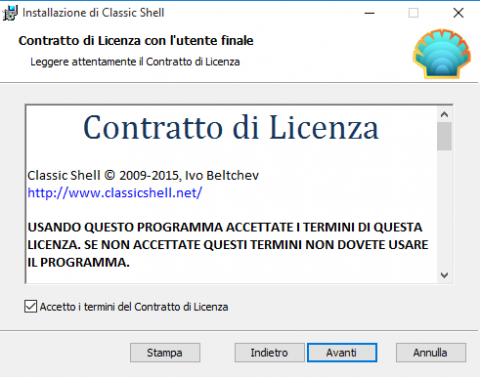Minimize the Classic Shell installer window
The width and height of the screenshot is (480, 377).
pos(369,13)
